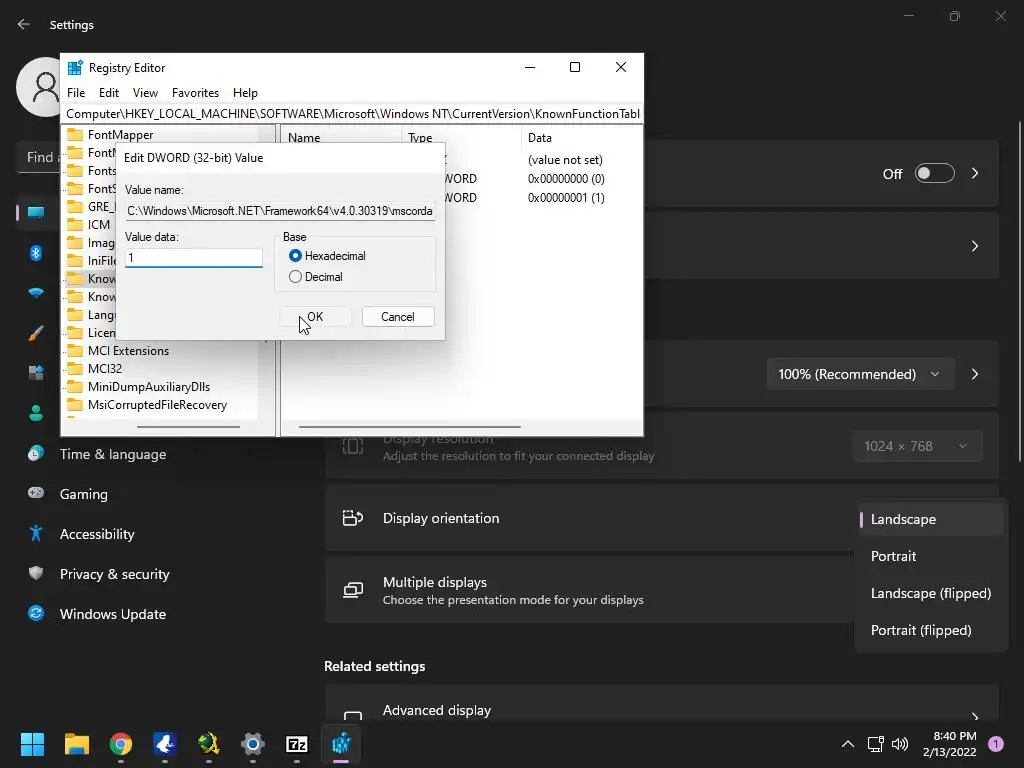Click the volume speaker tray icon

[x=900, y=744]
